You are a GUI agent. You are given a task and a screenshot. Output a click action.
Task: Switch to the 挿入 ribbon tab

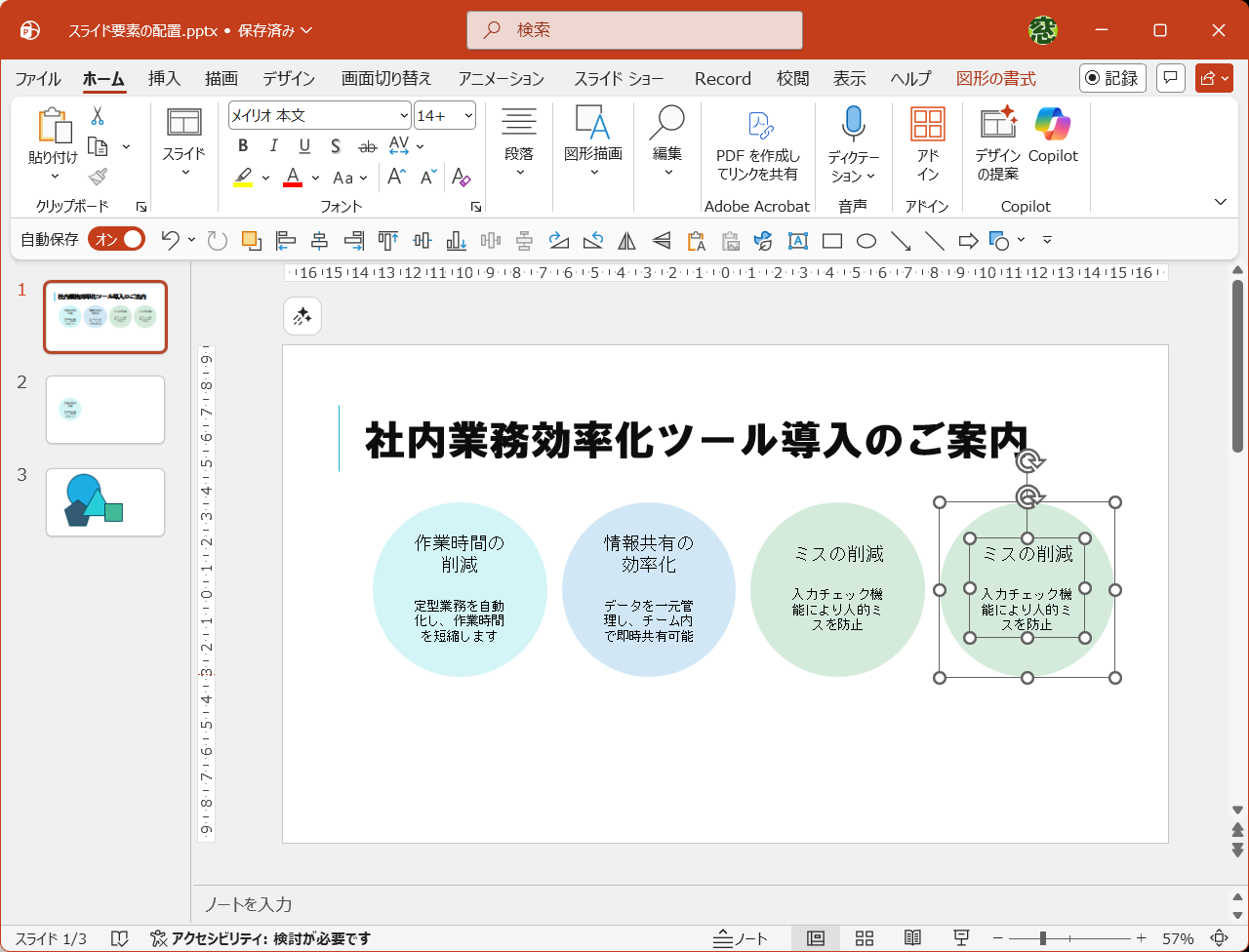163,78
